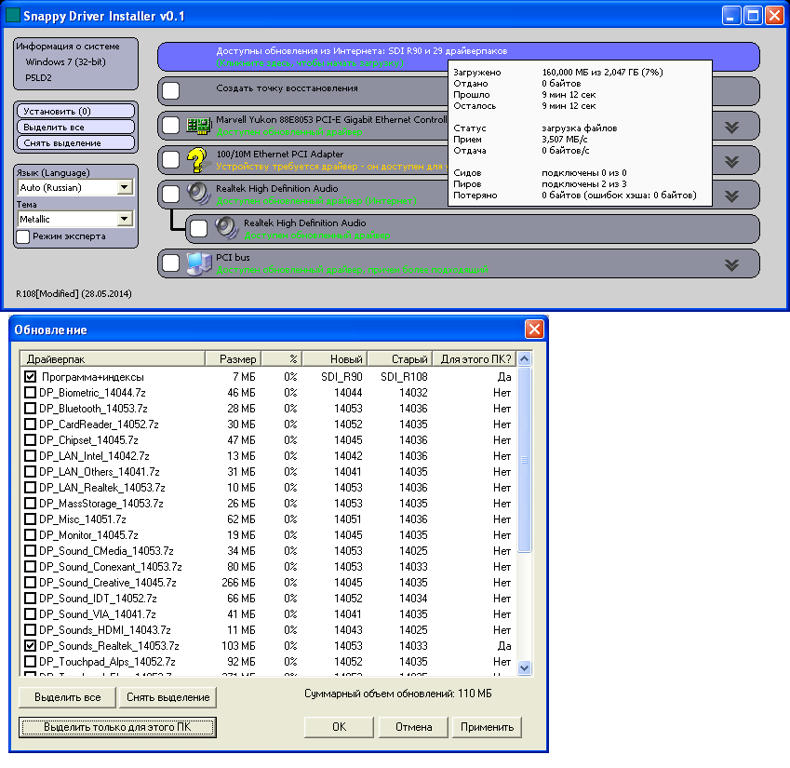790x768 pixels.
Task: Check the DP_Bluetooth_14053.7z checkbox
Action: click(x=30, y=408)
